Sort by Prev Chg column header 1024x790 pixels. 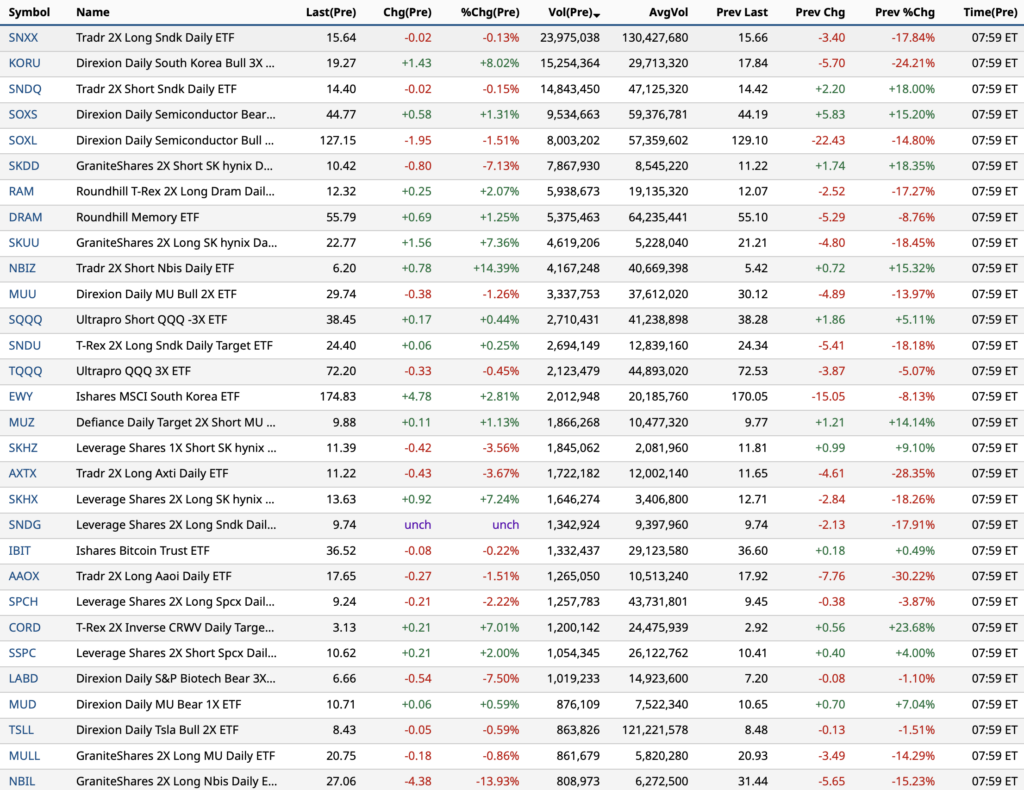tap(820, 12)
